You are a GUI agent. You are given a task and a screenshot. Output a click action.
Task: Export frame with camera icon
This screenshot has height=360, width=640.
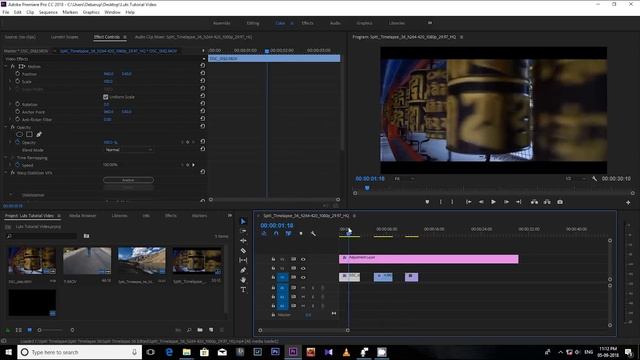[x=560, y=202]
